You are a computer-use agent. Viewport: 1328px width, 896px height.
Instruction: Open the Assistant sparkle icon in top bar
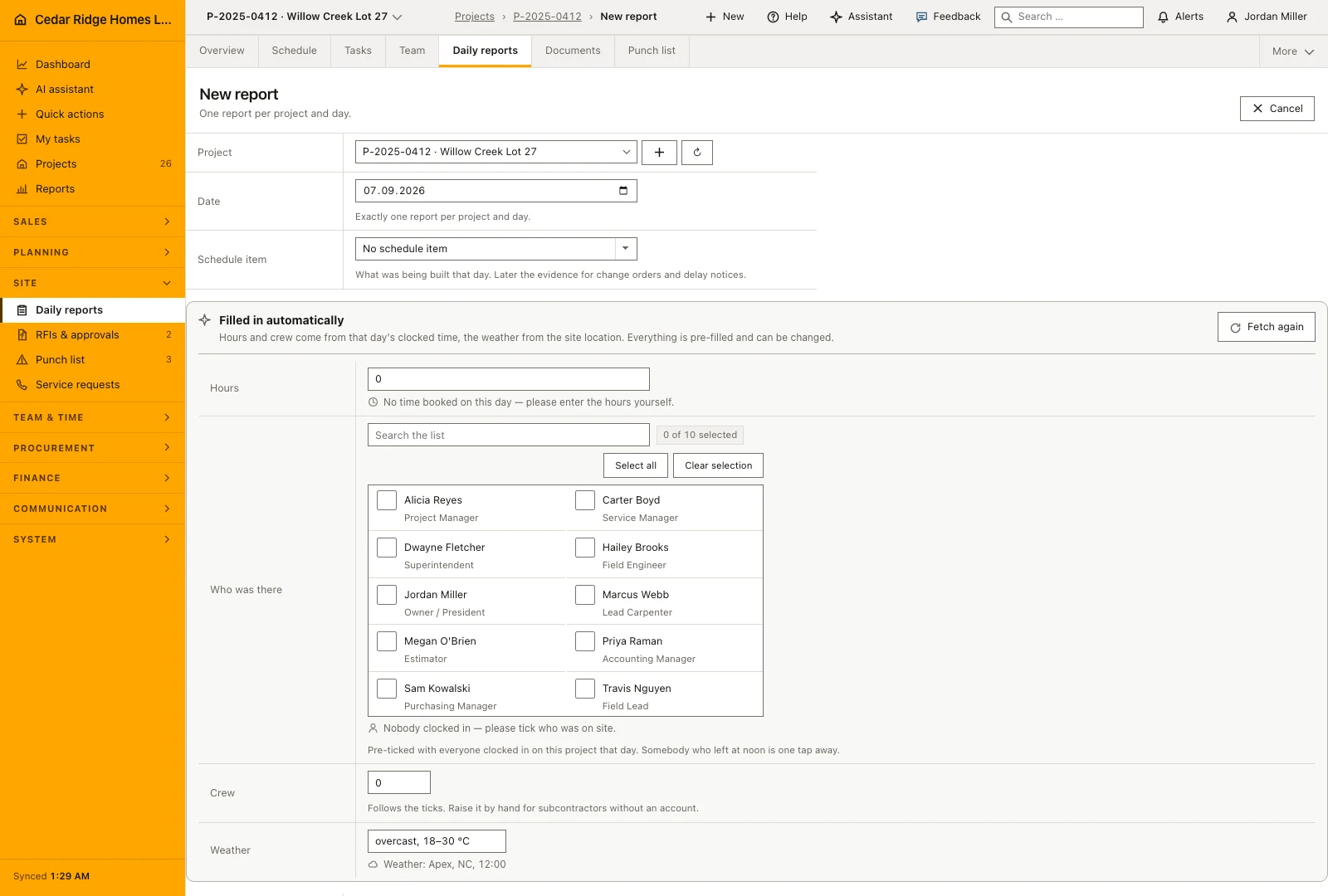[836, 17]
